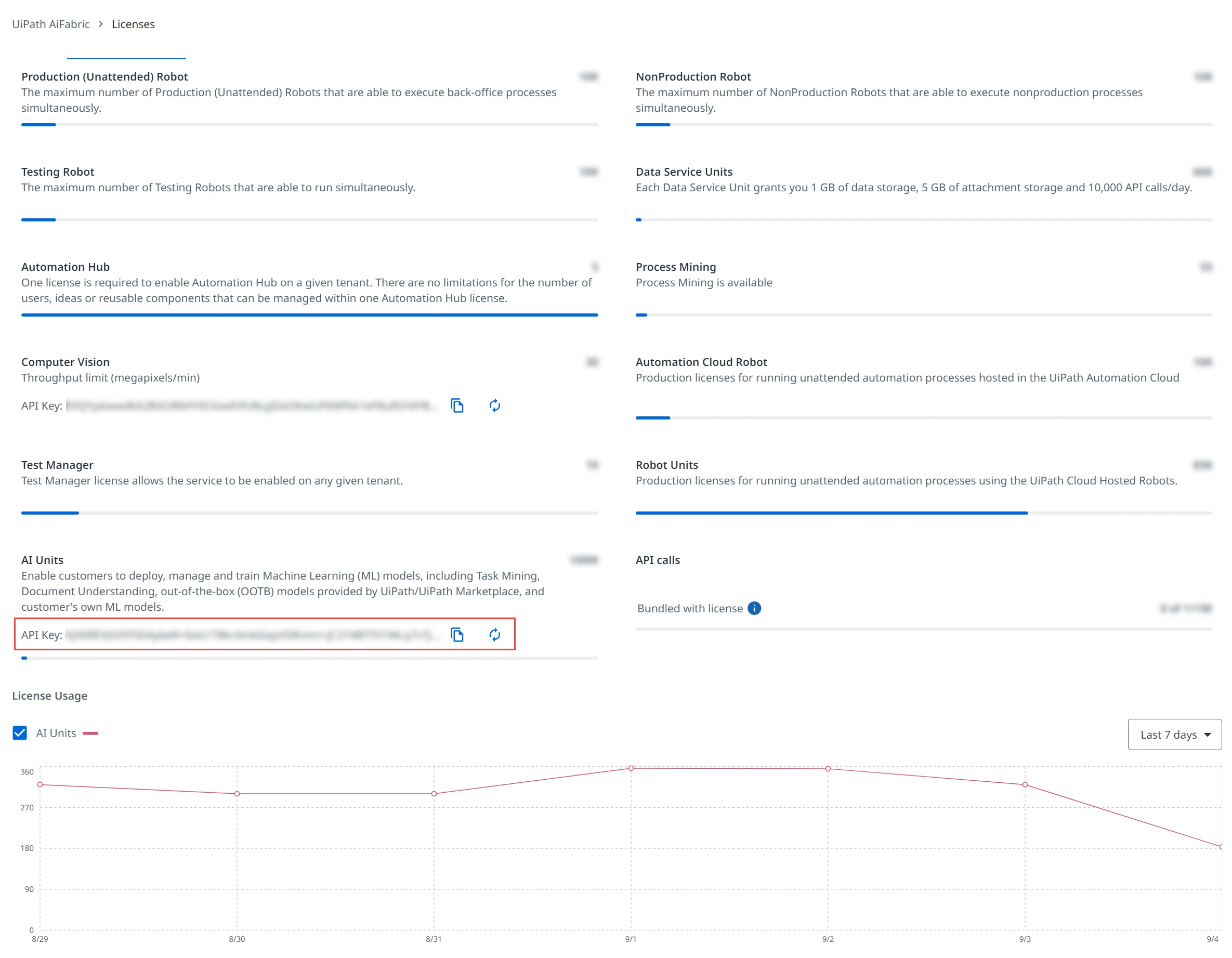Click the Robot Units heading
Viewport: 1232px width, 958px height.
[667, 465]
